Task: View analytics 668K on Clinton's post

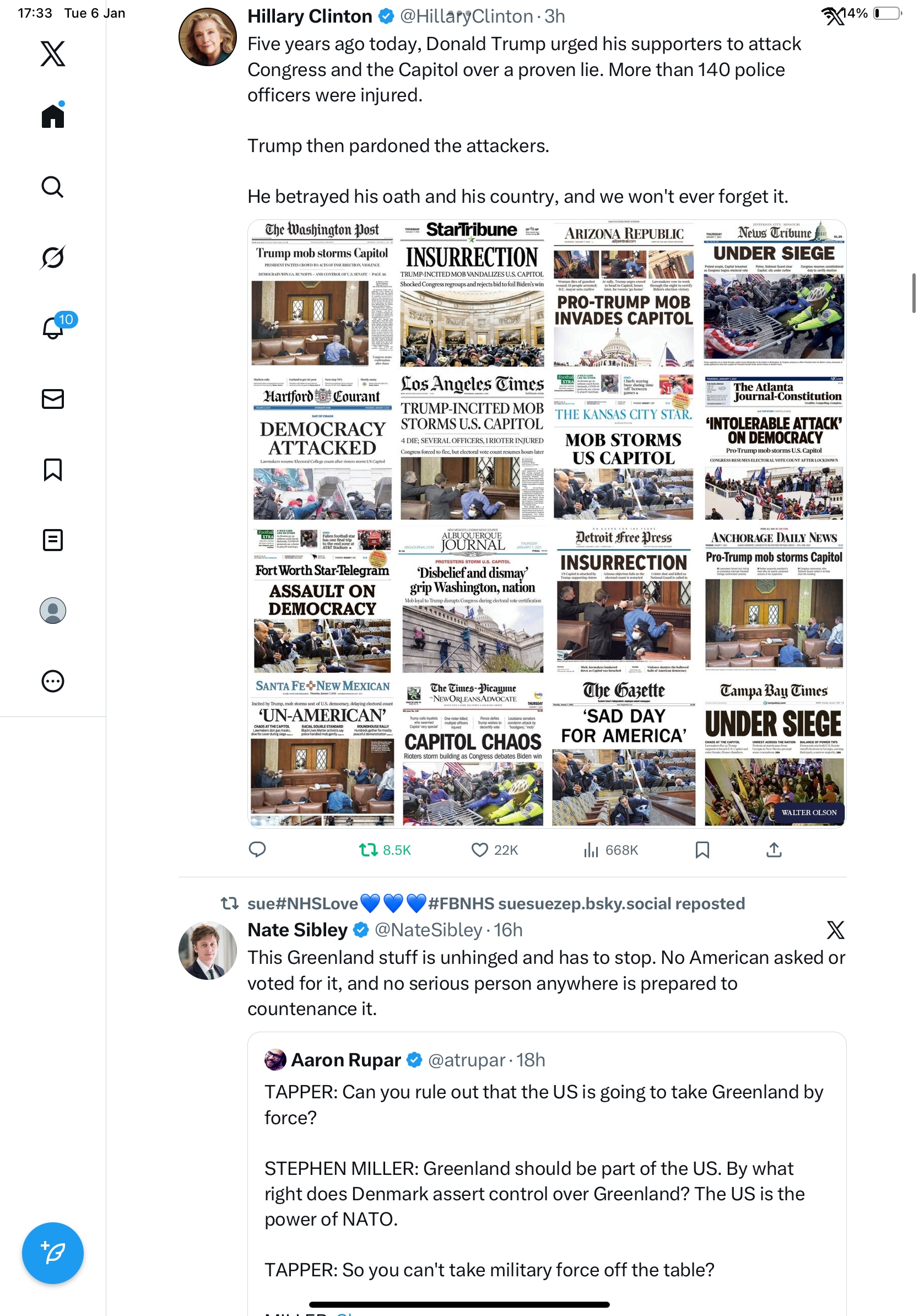Action: (x=610, y=849)
